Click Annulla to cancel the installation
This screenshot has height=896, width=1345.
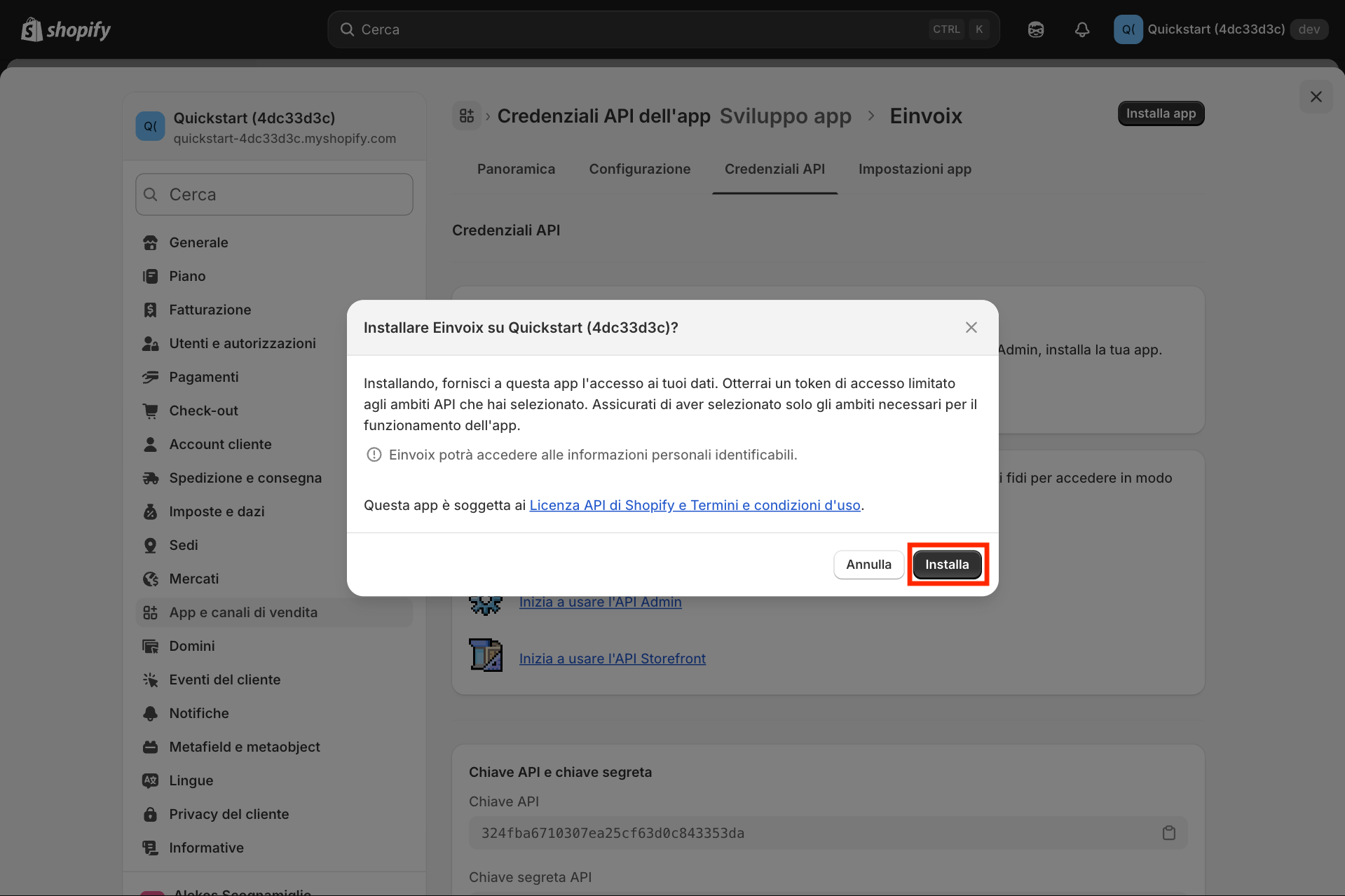click(868, 564)
